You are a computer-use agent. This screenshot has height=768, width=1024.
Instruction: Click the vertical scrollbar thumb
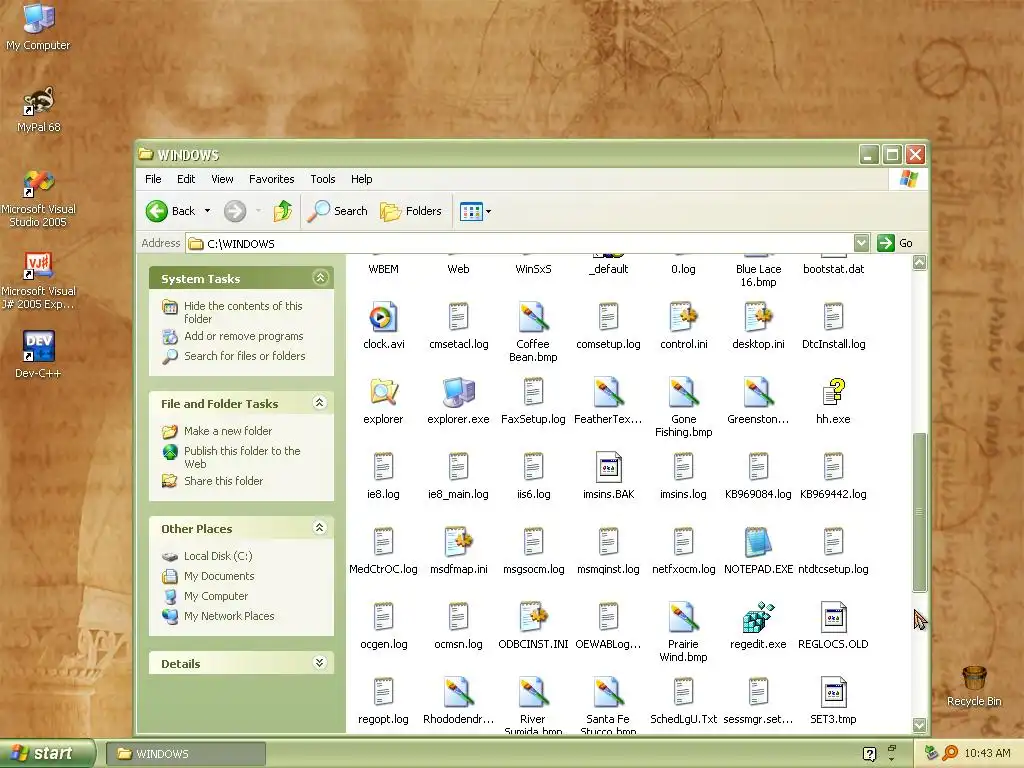(920, 512)
